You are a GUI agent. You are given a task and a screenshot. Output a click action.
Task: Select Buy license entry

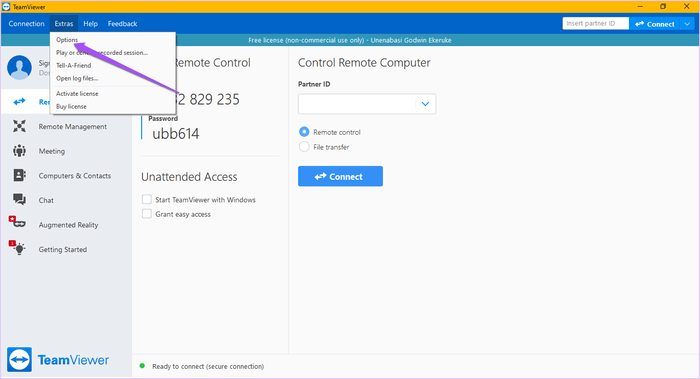coord(71,107)
